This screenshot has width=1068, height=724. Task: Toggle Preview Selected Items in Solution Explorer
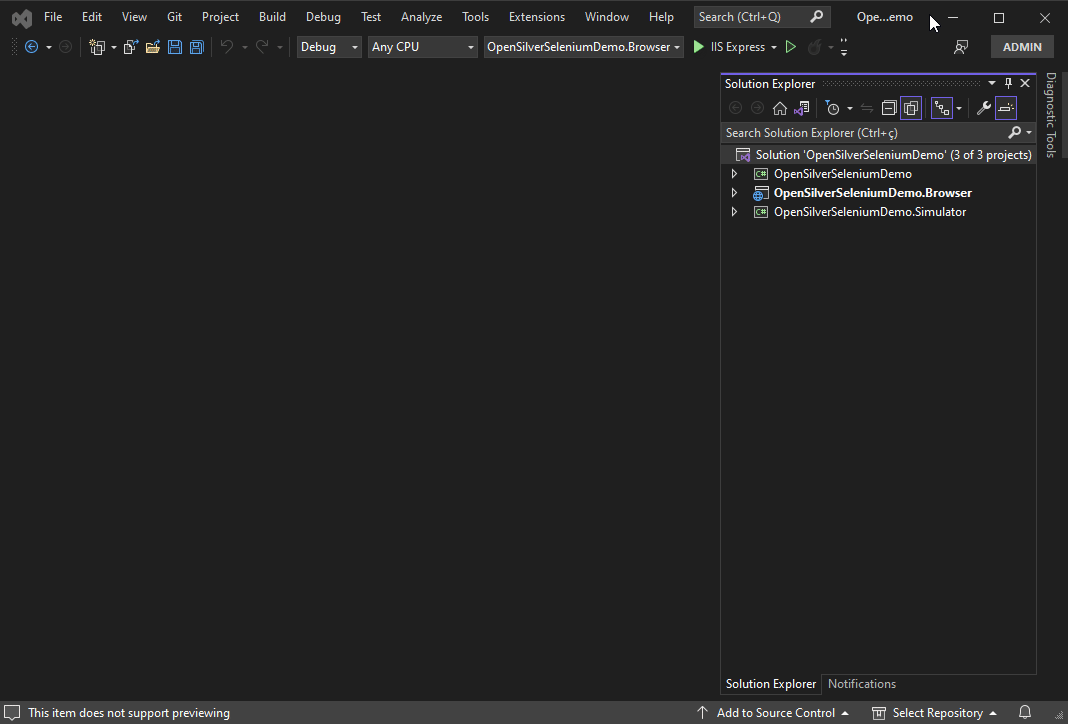1005,107
